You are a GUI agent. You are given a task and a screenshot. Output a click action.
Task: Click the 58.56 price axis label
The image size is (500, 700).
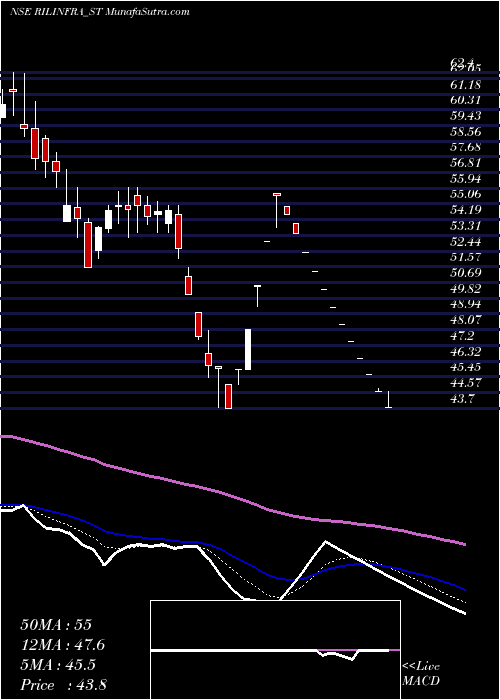[x=466, y=132]
